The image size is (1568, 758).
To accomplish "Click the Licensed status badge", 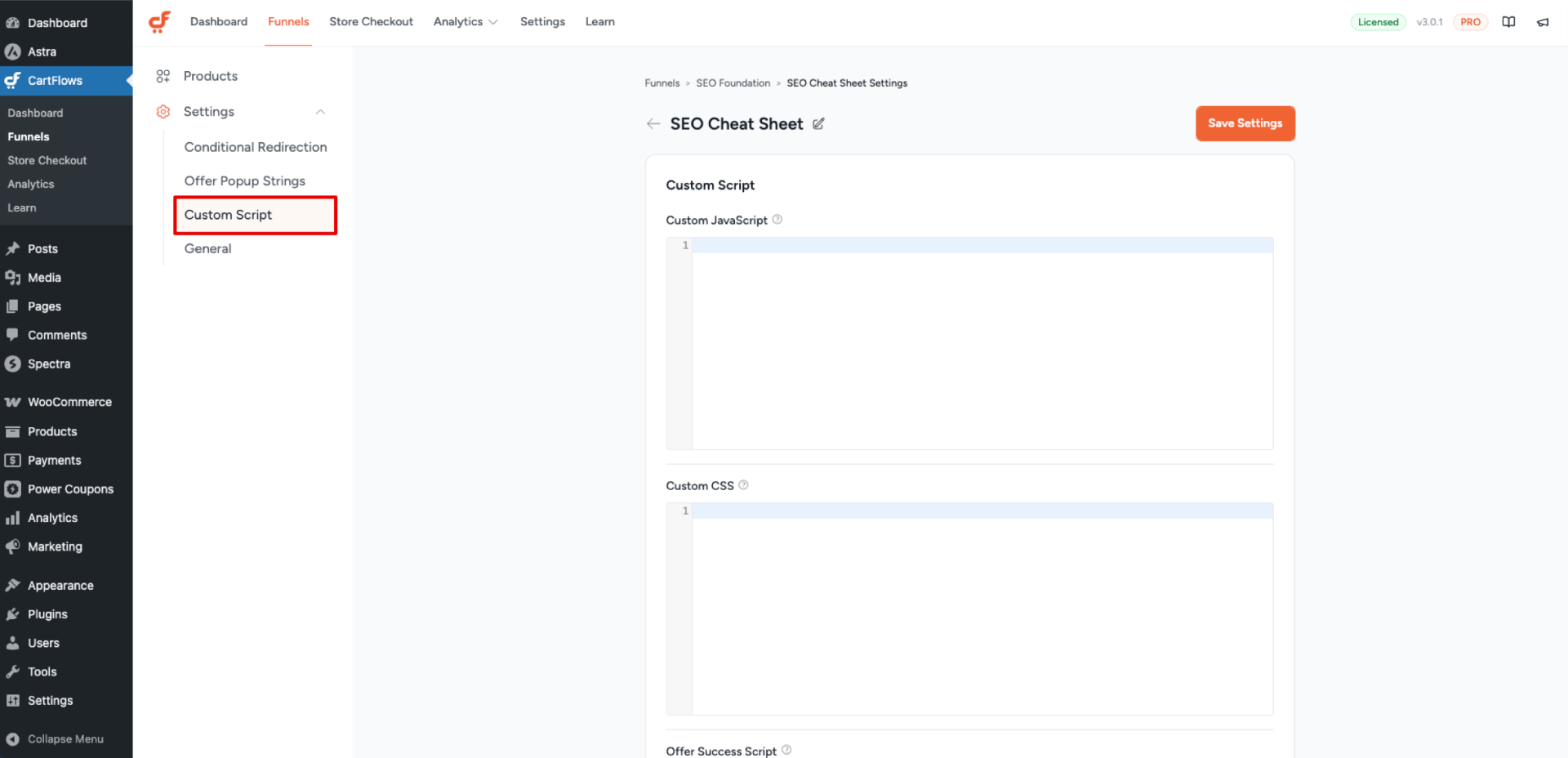I will [1378, 22].
